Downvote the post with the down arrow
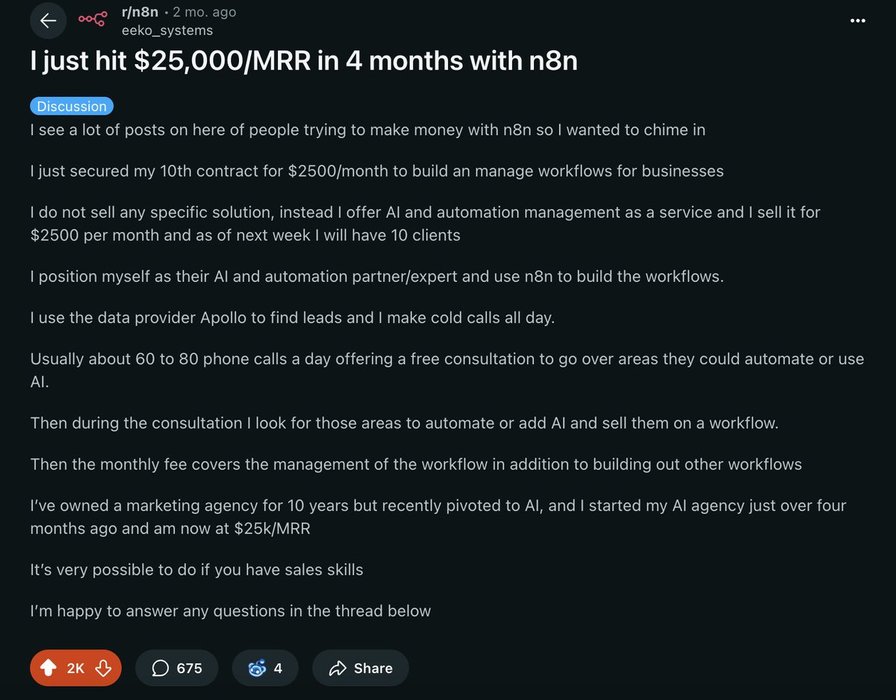 point(103,667)
